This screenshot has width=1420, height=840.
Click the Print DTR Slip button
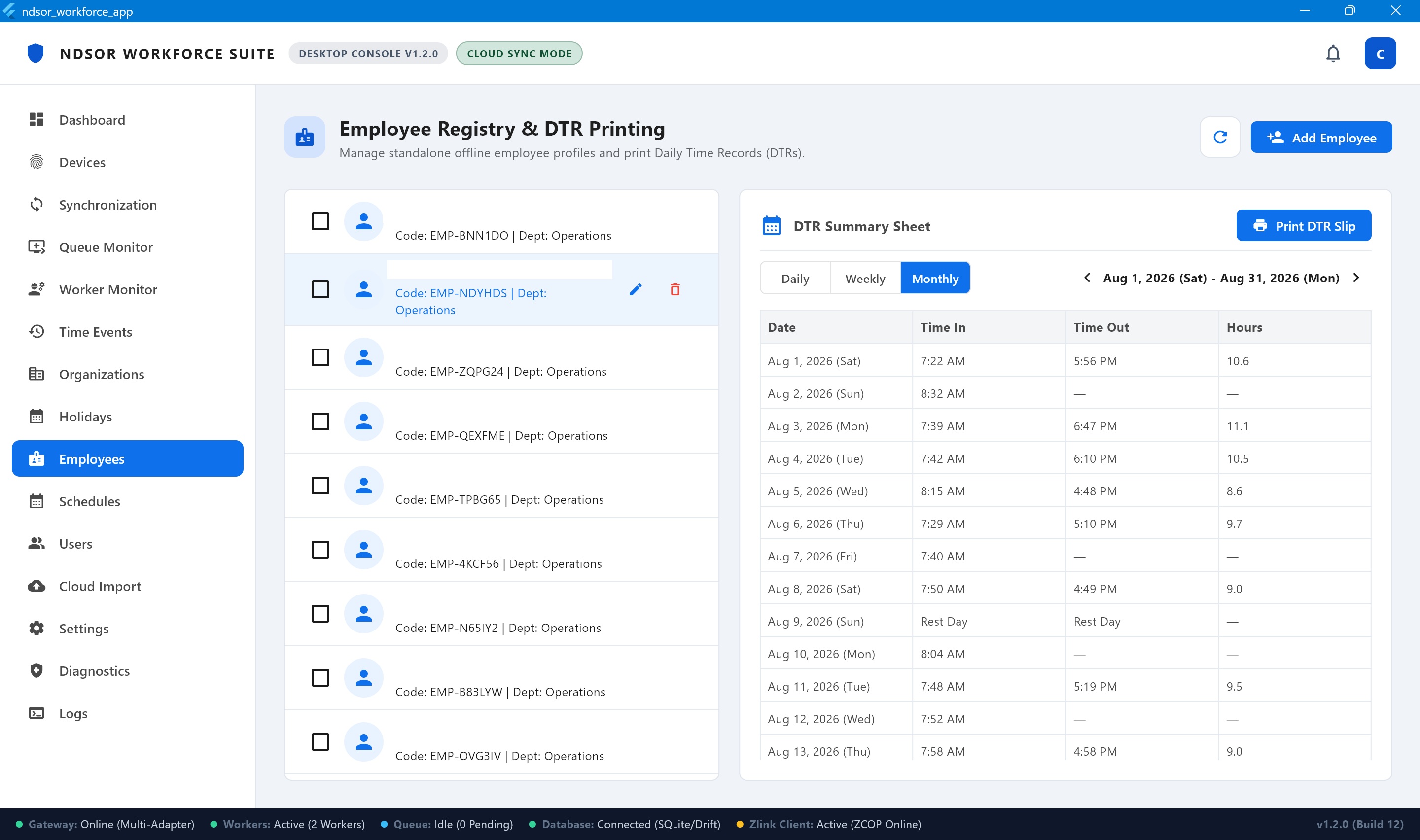(1304, 226)
